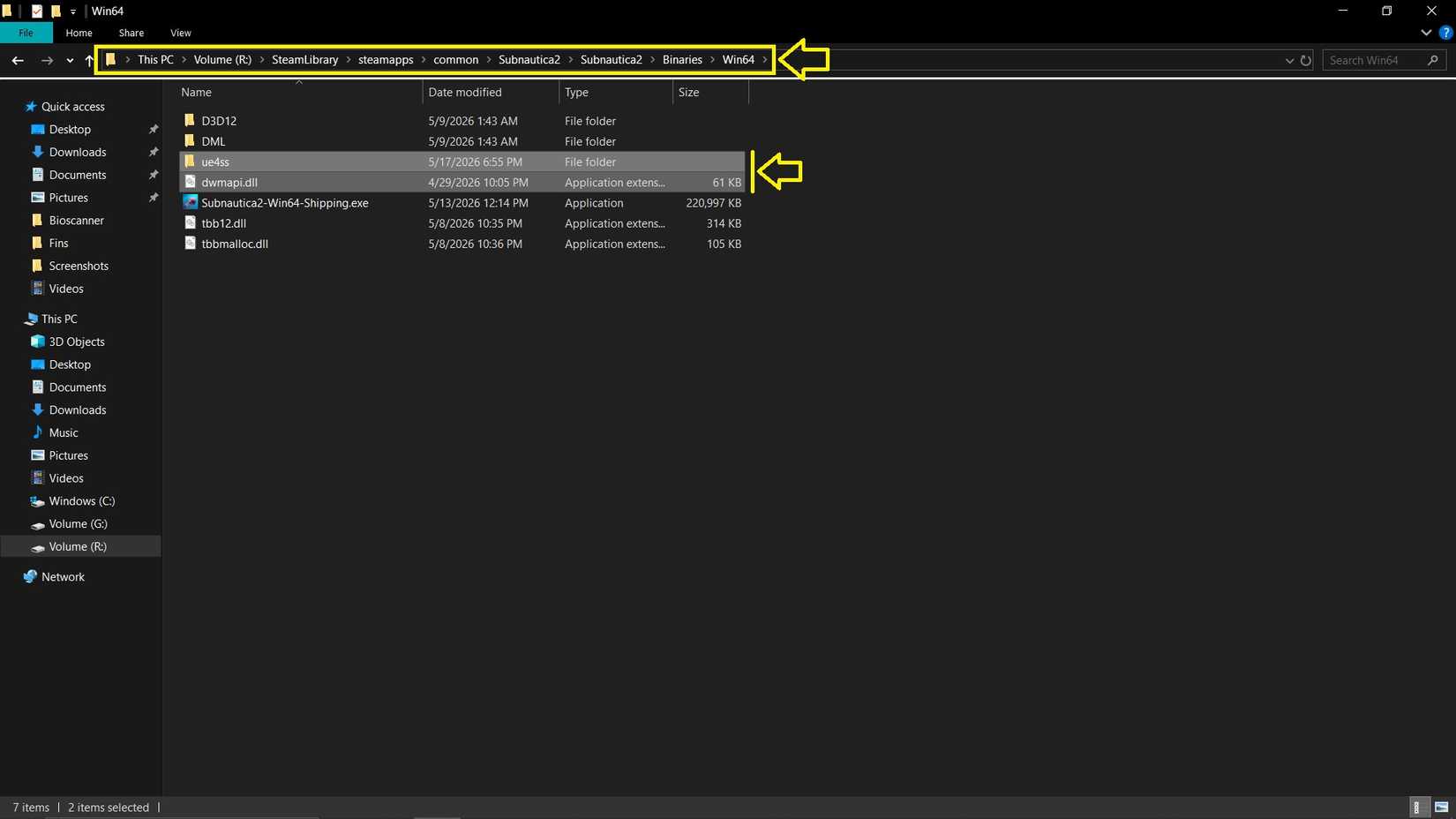Open Help via the blue question mark
1456x819 pixels.
(x=1445, y=33)
